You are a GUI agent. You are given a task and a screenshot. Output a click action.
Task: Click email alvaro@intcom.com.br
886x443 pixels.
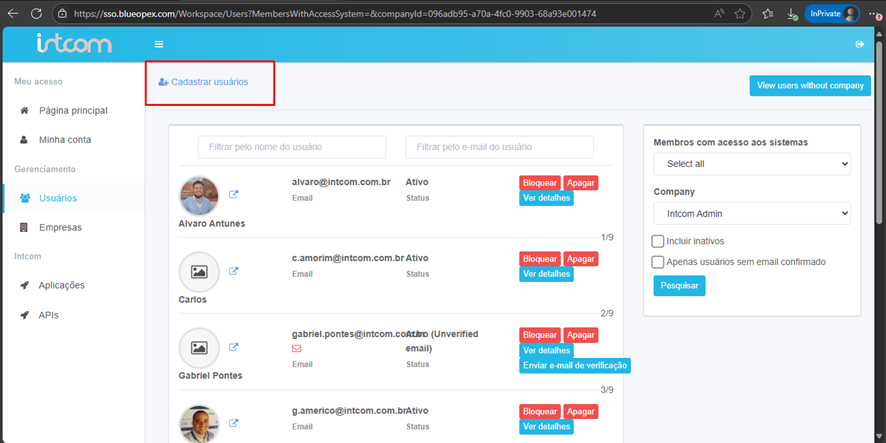(x=341, y=183)
